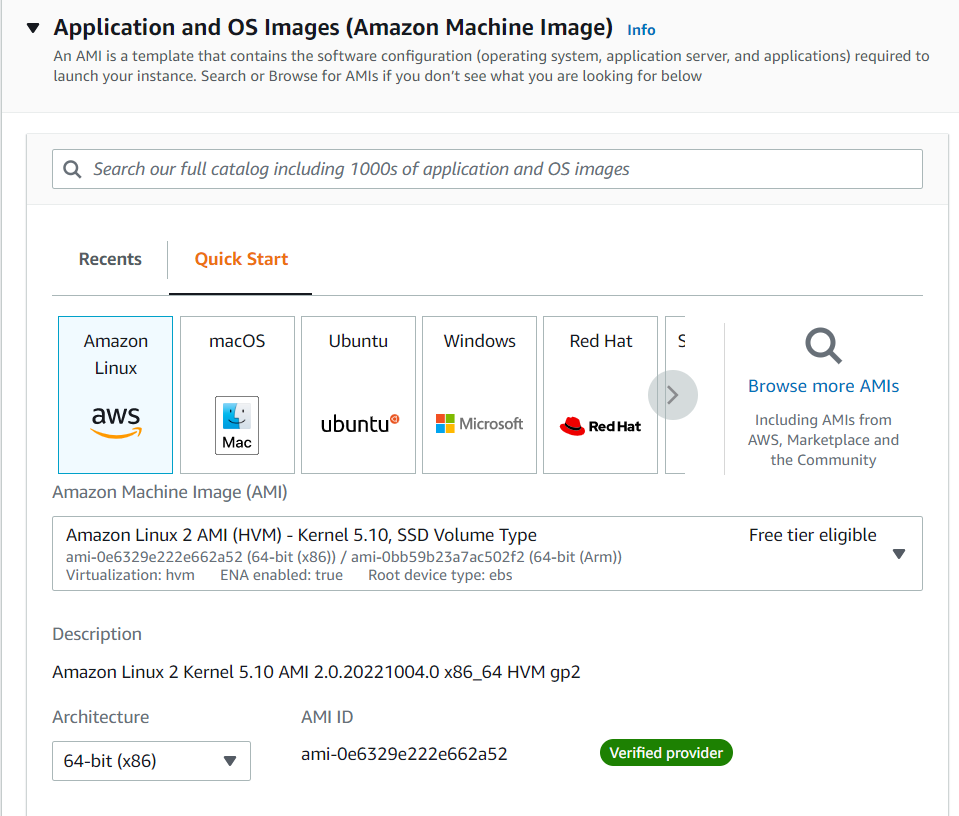Switch to the Recents tab

[x=110, y=259]
